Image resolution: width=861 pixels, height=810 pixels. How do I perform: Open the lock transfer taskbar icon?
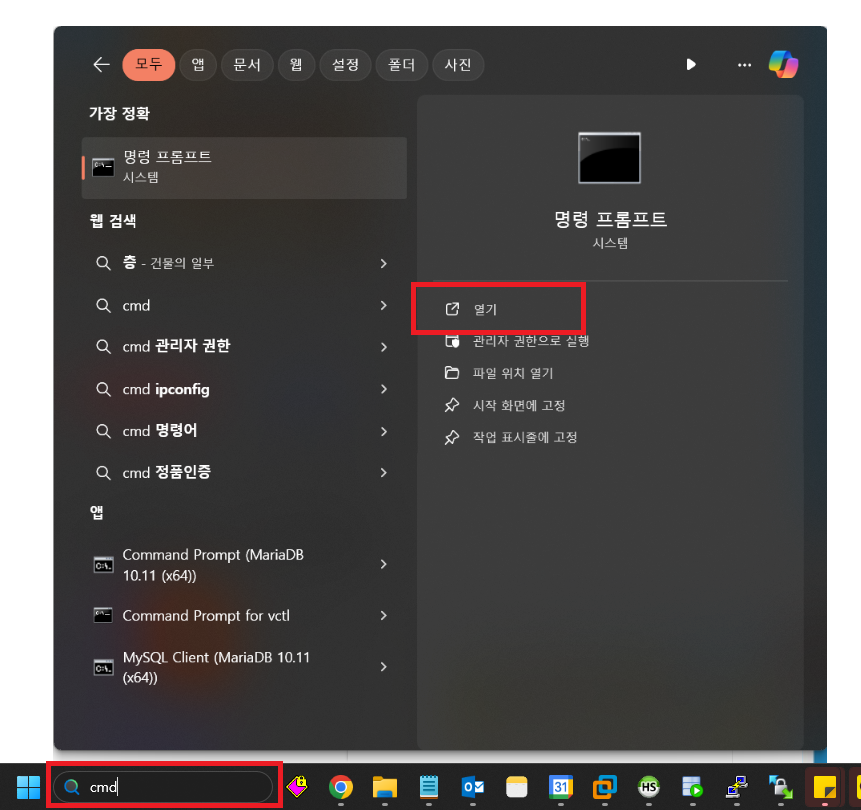tap(780, 787)
